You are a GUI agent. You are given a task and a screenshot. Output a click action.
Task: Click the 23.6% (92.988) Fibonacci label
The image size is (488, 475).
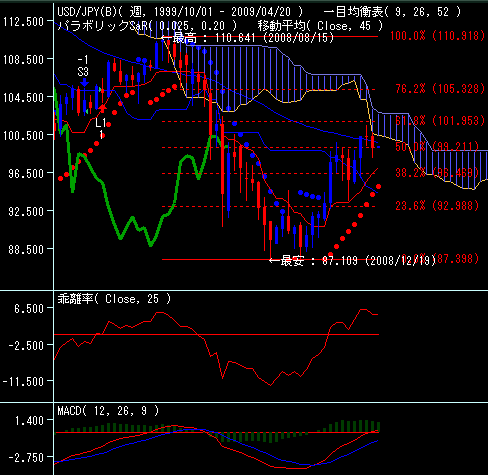pyautogui.click(x=437, y=206)
